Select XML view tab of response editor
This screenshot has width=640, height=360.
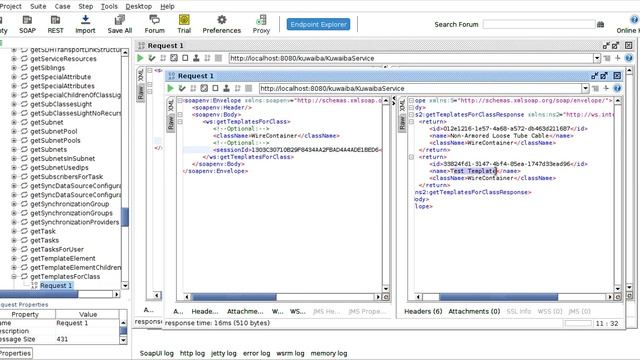coord(402,105)
